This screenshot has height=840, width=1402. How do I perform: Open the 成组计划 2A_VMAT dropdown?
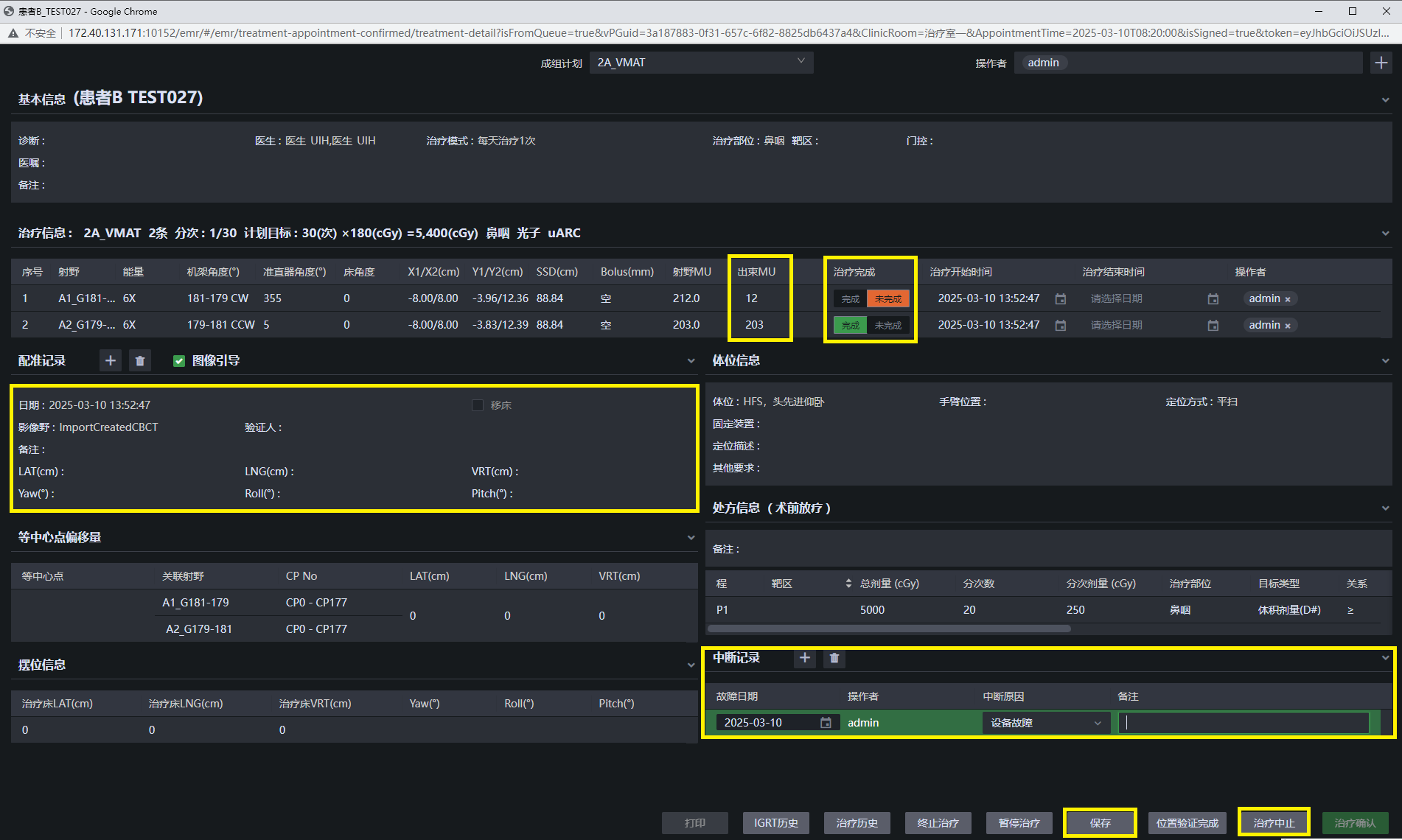(701, 63)
